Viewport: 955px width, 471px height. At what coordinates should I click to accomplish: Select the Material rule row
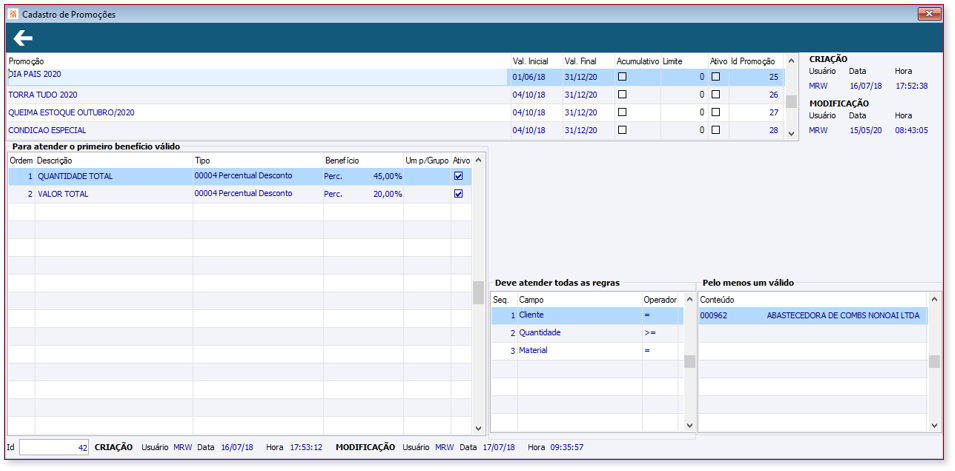(588, 350)
